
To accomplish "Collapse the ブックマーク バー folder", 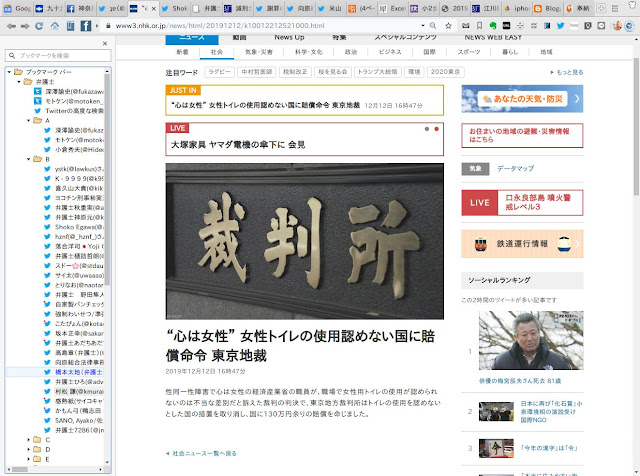I will (x=9, y=72).
